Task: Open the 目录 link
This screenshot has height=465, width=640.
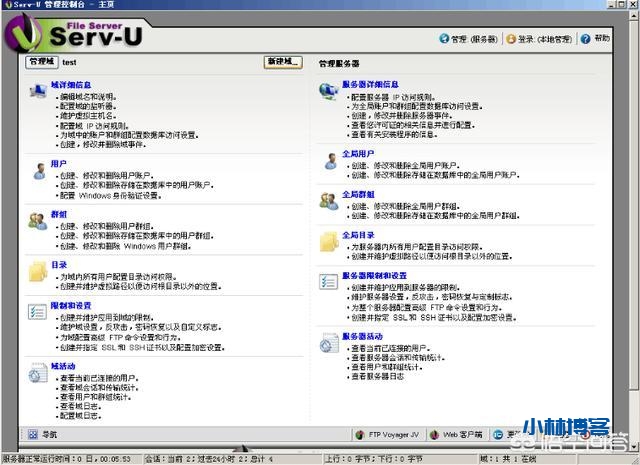Action: tap(59, 265)
